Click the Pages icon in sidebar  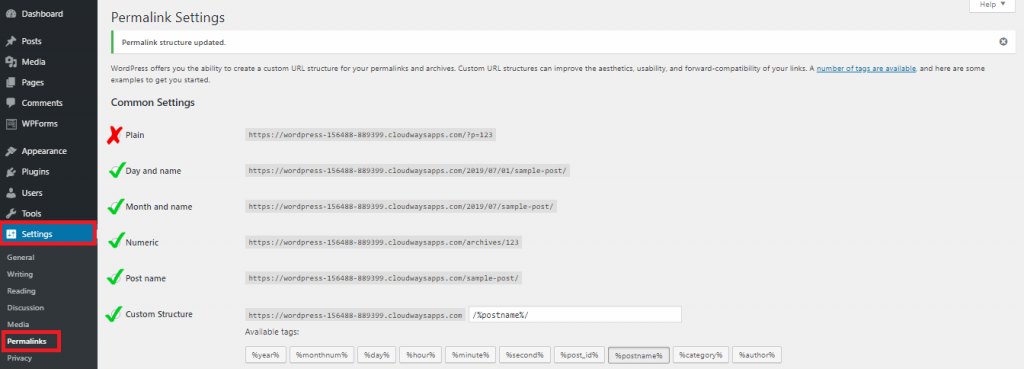coord(10,83)
